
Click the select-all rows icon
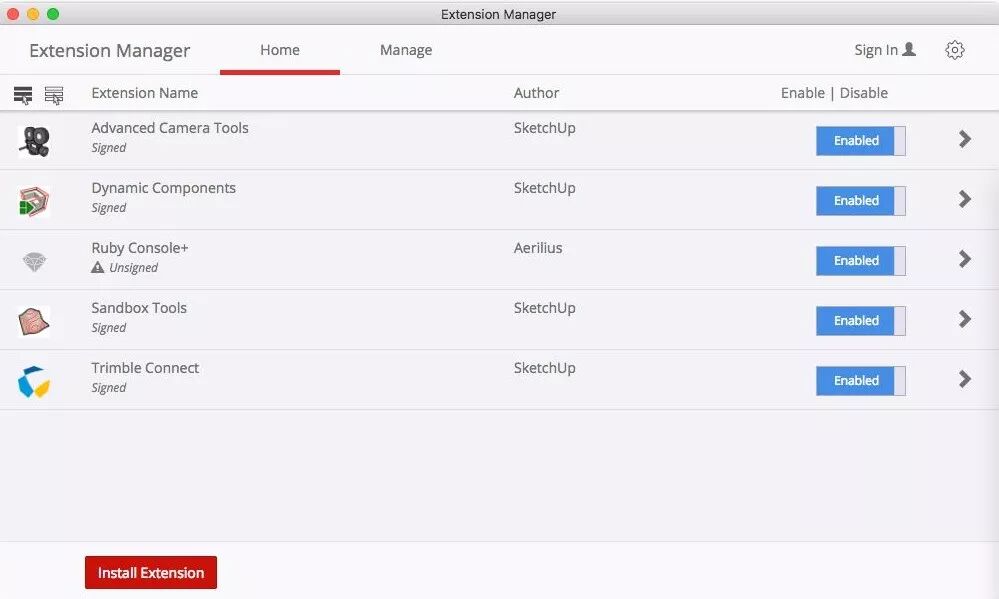pos(23,95)
